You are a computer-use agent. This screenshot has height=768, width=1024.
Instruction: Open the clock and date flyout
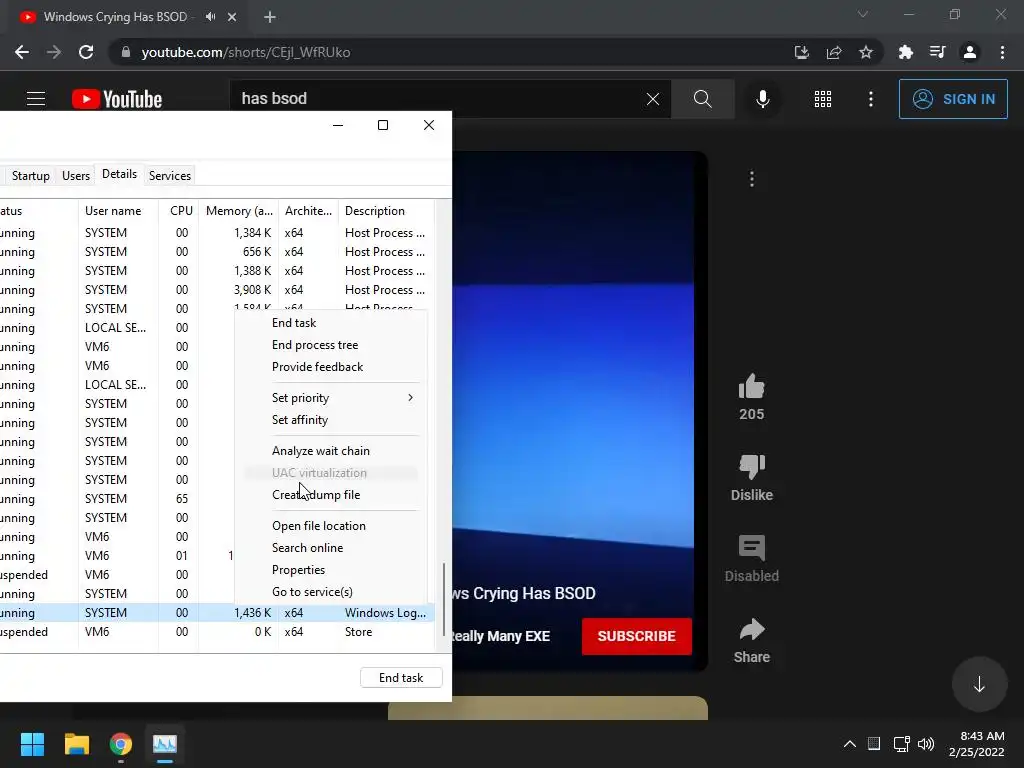tap(977, 744)
